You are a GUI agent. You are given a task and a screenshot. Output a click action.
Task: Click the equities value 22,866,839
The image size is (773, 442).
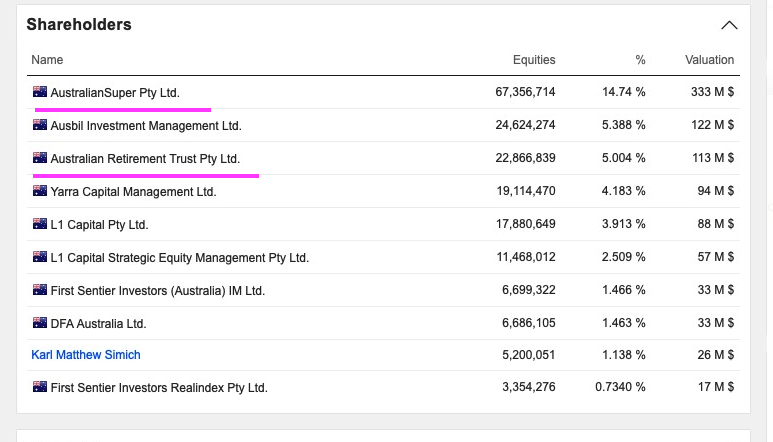click(x=525, y=158)
